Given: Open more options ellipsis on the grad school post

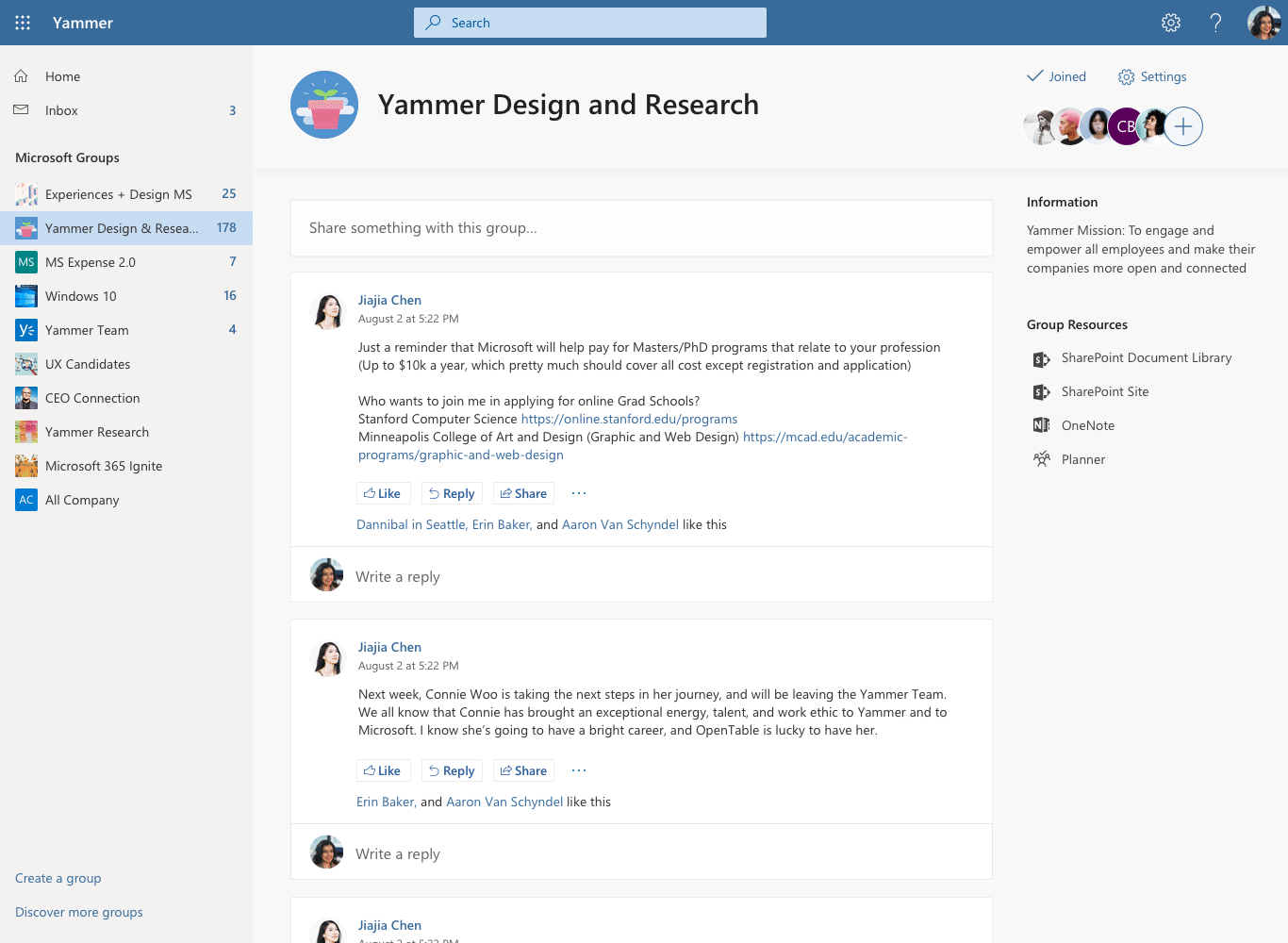Looking at the screenshot, I should pos(579,493).
